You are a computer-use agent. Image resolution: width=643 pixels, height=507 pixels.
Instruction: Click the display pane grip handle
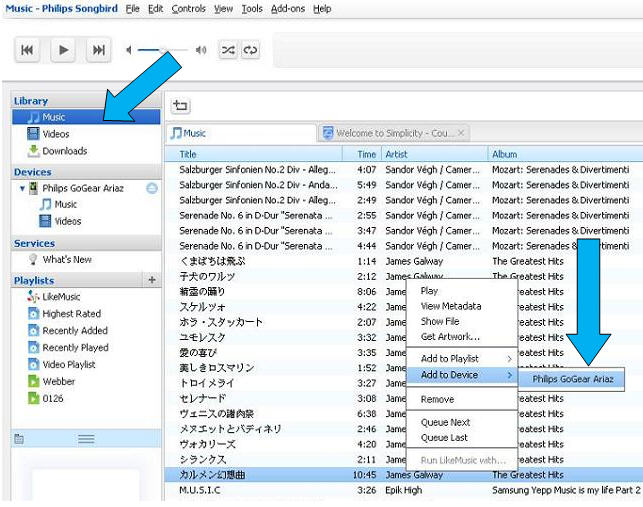click(x=86, y=439)
